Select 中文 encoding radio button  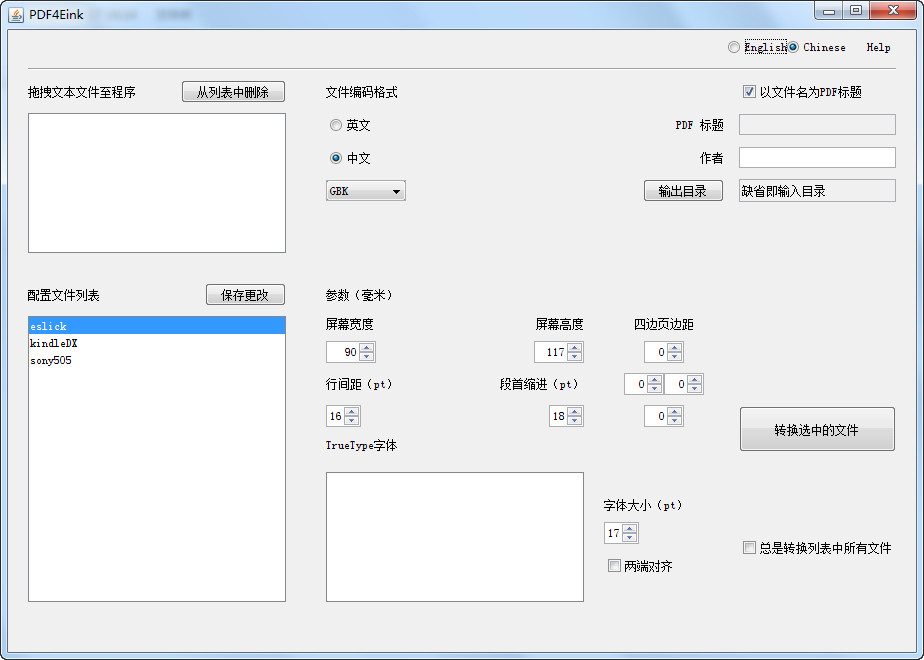click(x=336, y=158)
